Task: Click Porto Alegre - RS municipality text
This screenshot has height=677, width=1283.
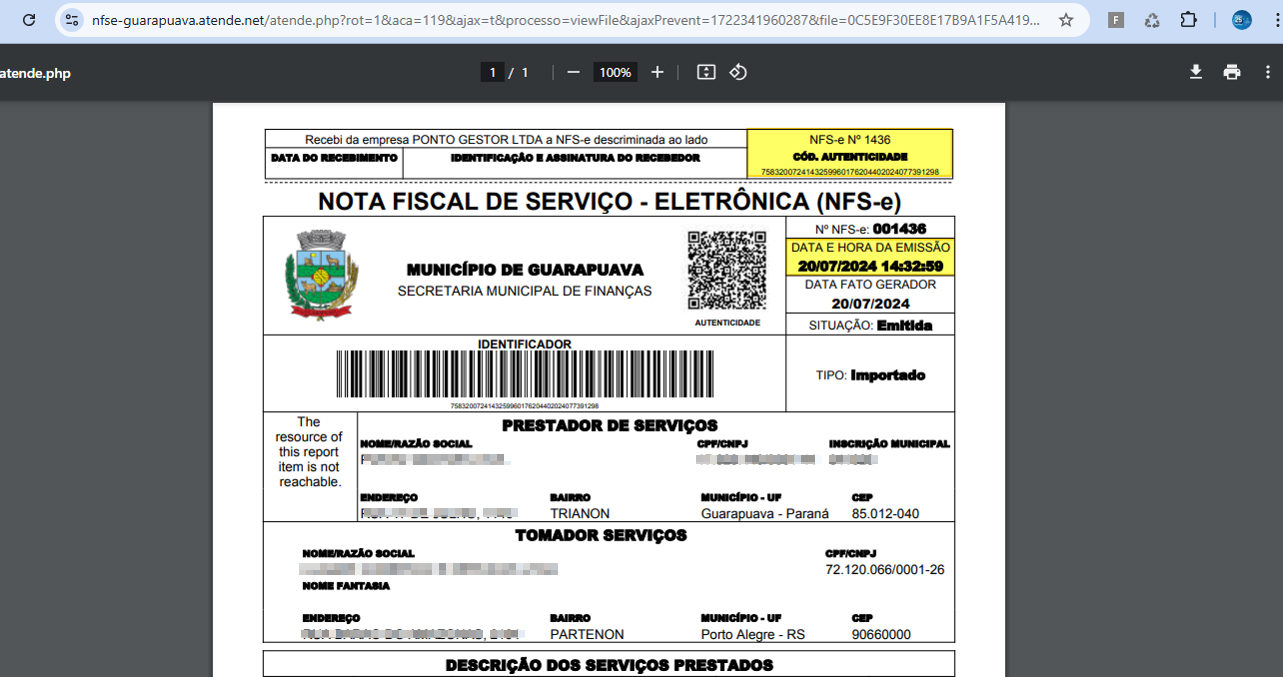Action: pos(753,635)
